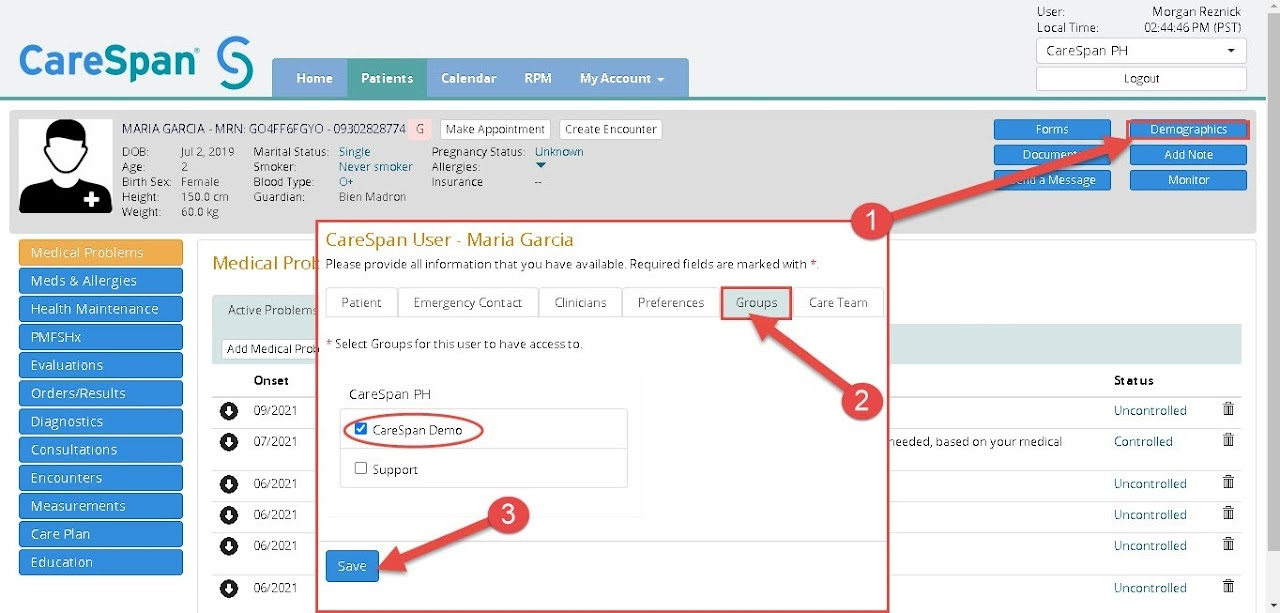Delete the Controlled problem using trash icon
The width and height of the screenshot is (1280, 613).
point(1229,440)
